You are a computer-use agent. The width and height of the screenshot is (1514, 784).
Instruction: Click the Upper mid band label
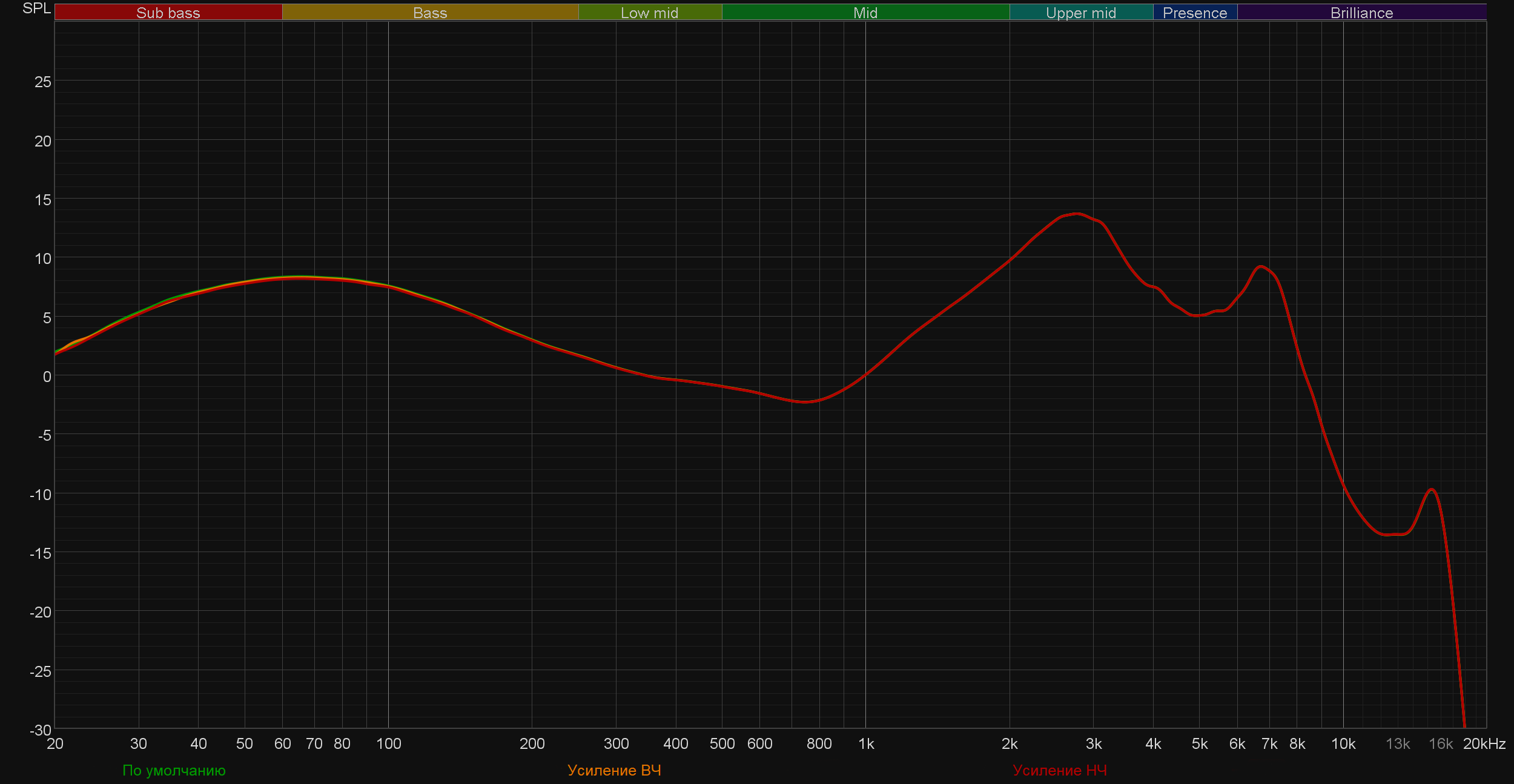click(x=1080, y=13)
